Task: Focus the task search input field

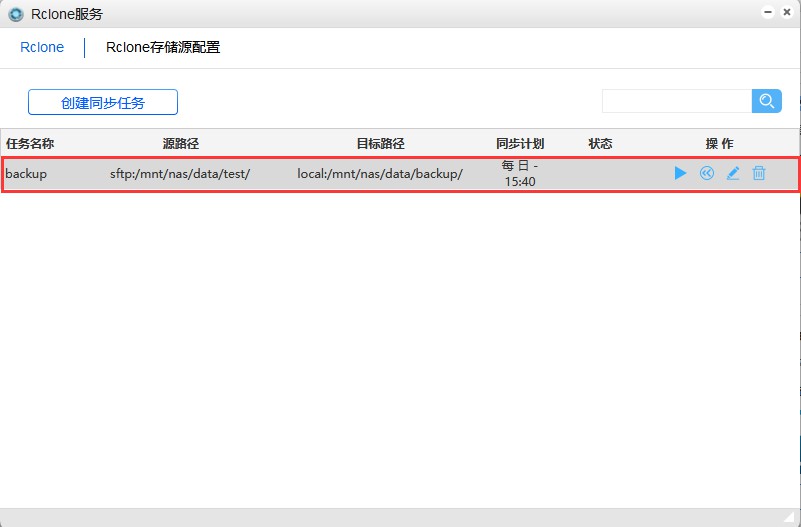Action: (x=676, y=101)
